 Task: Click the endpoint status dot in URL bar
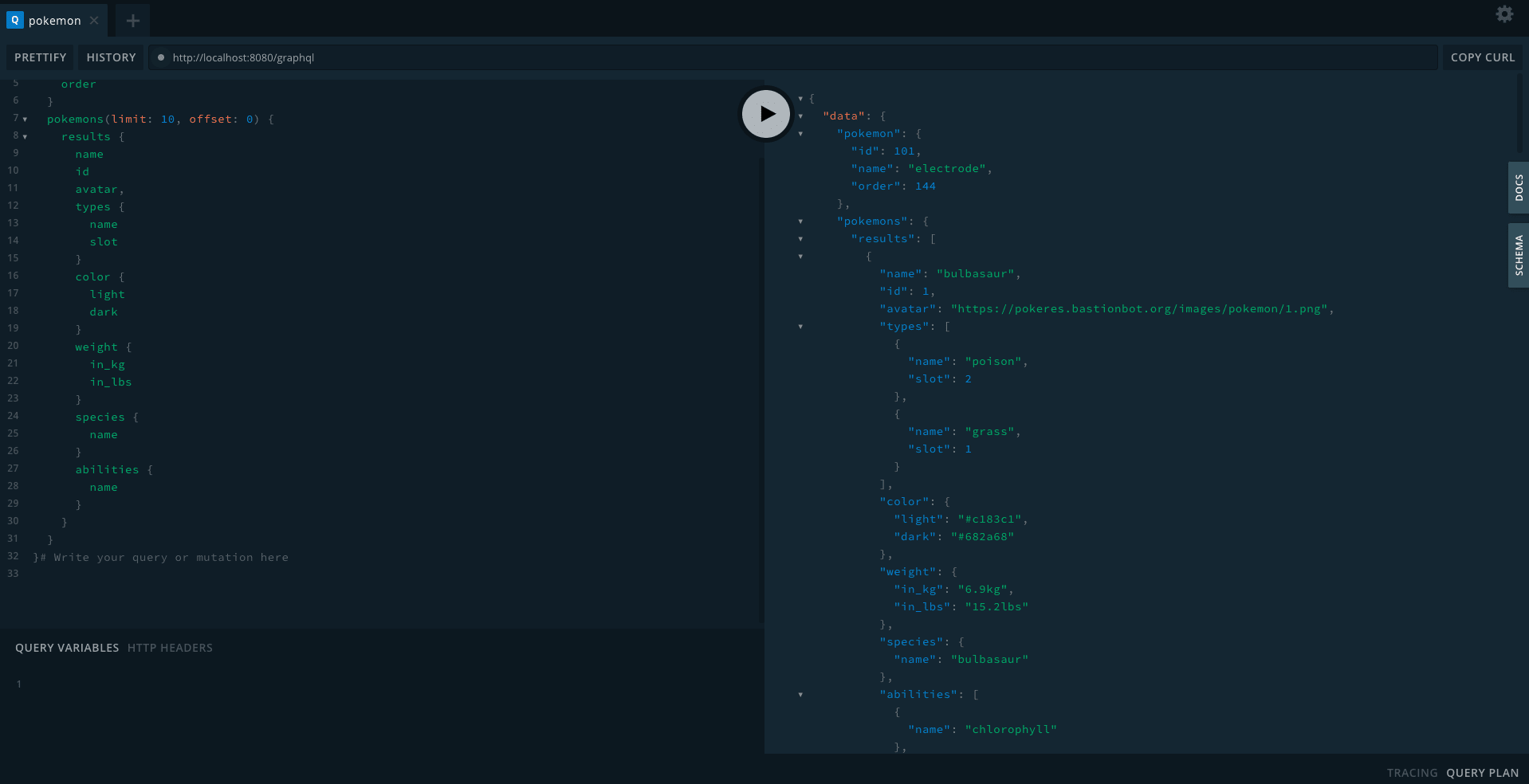[x=161, y=57]
